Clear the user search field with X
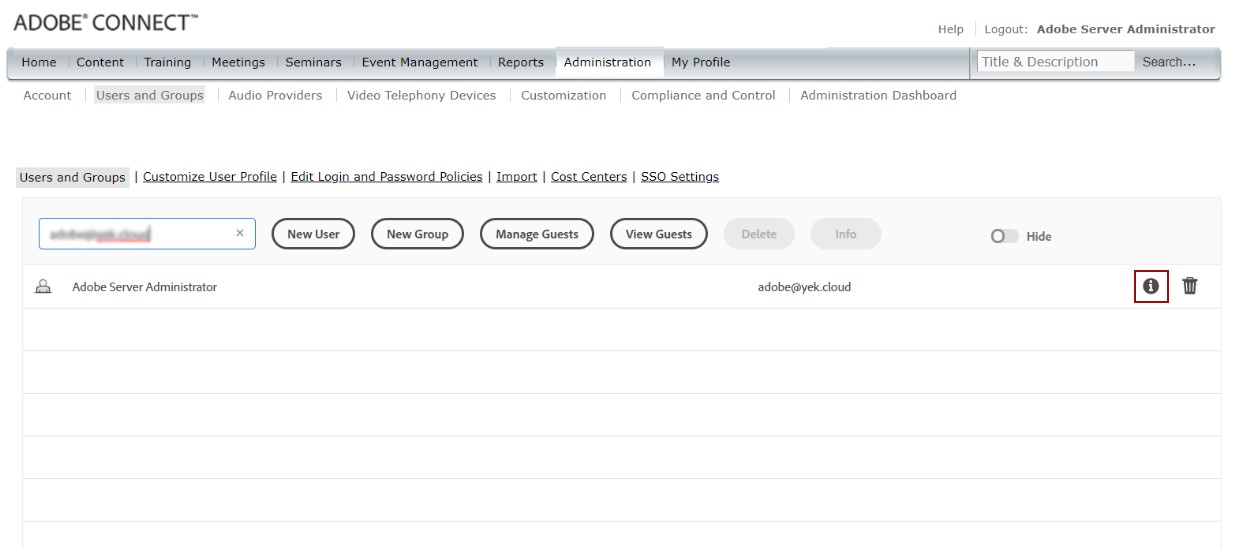 pos(239,234)
